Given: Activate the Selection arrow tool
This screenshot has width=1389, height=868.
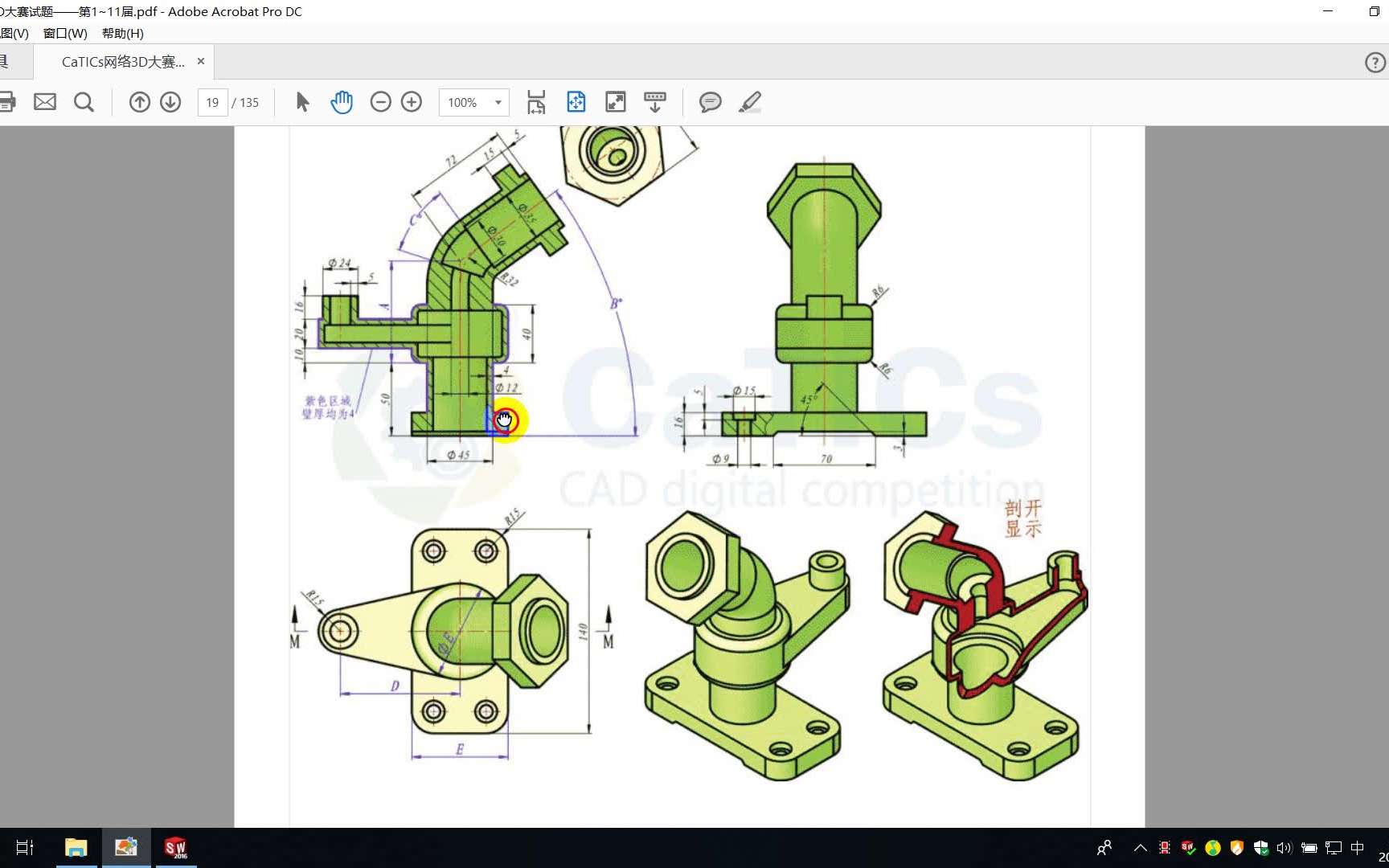Looking at the screenshot, I should pos(301,102).
